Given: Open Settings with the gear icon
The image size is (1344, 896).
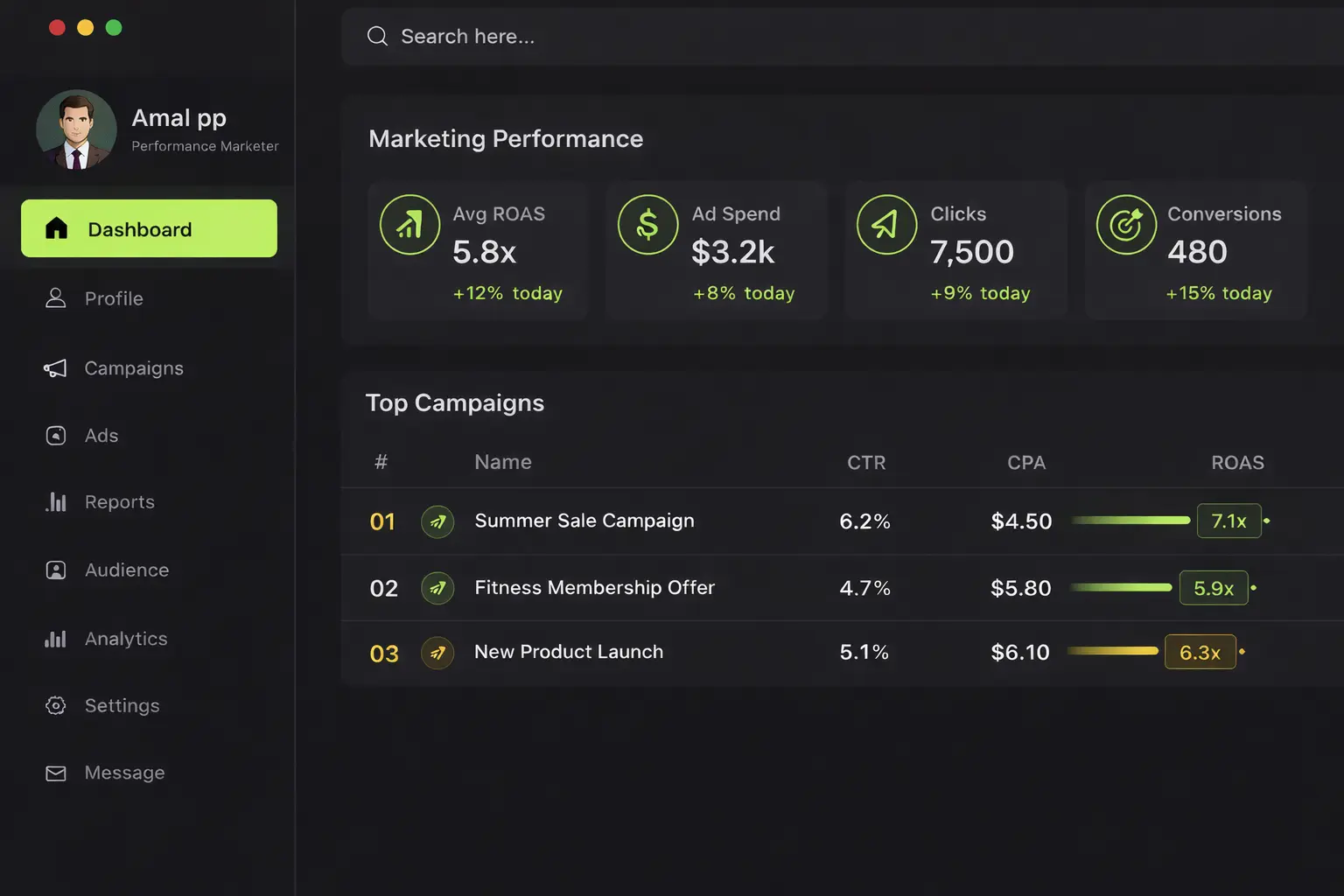Looking at the screenshot, I should [x=55, y=705].
